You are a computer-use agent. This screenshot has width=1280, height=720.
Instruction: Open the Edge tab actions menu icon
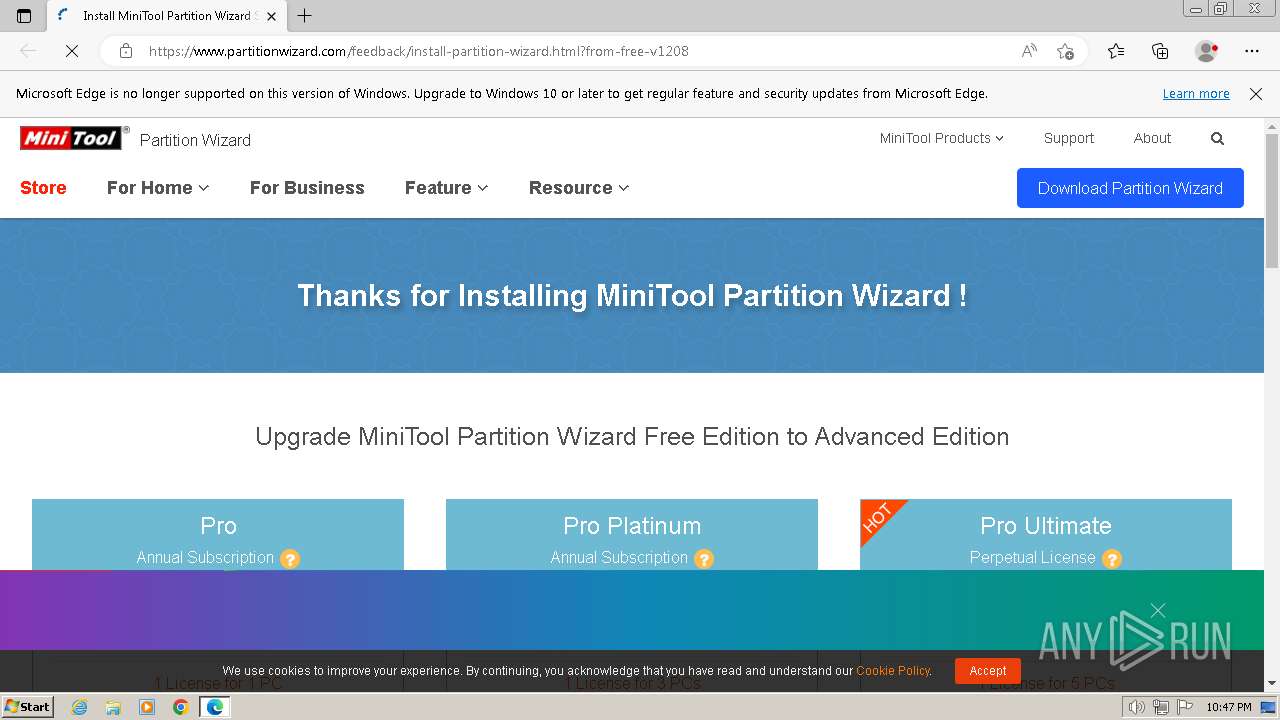[x=24, y=16]
